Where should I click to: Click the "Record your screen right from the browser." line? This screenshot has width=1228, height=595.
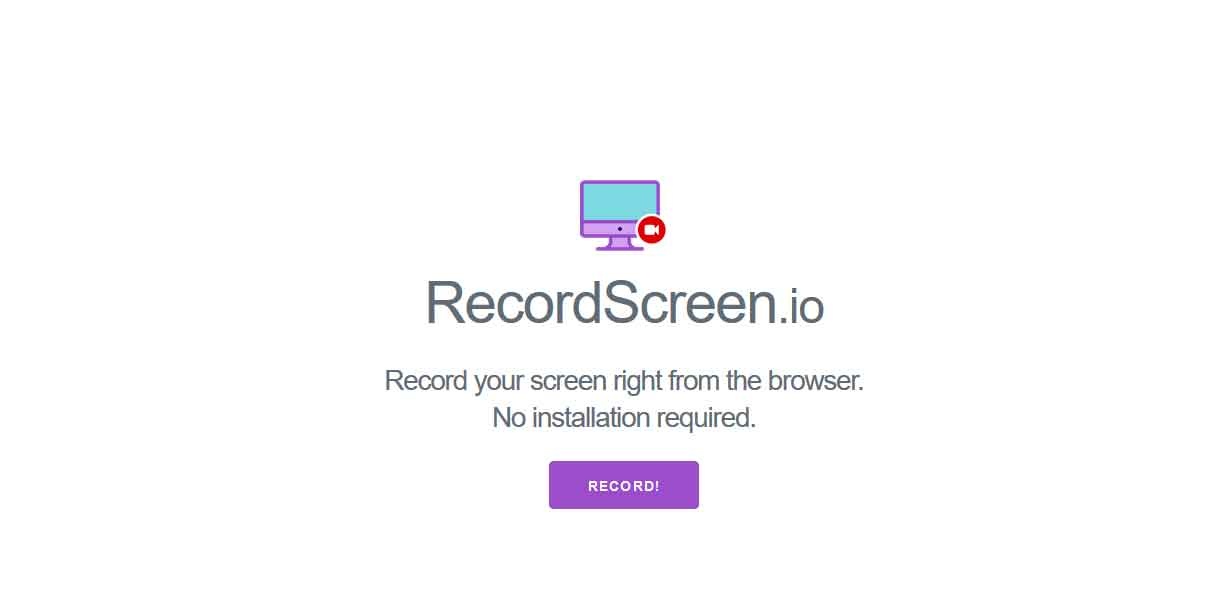(x=624, y=381)
